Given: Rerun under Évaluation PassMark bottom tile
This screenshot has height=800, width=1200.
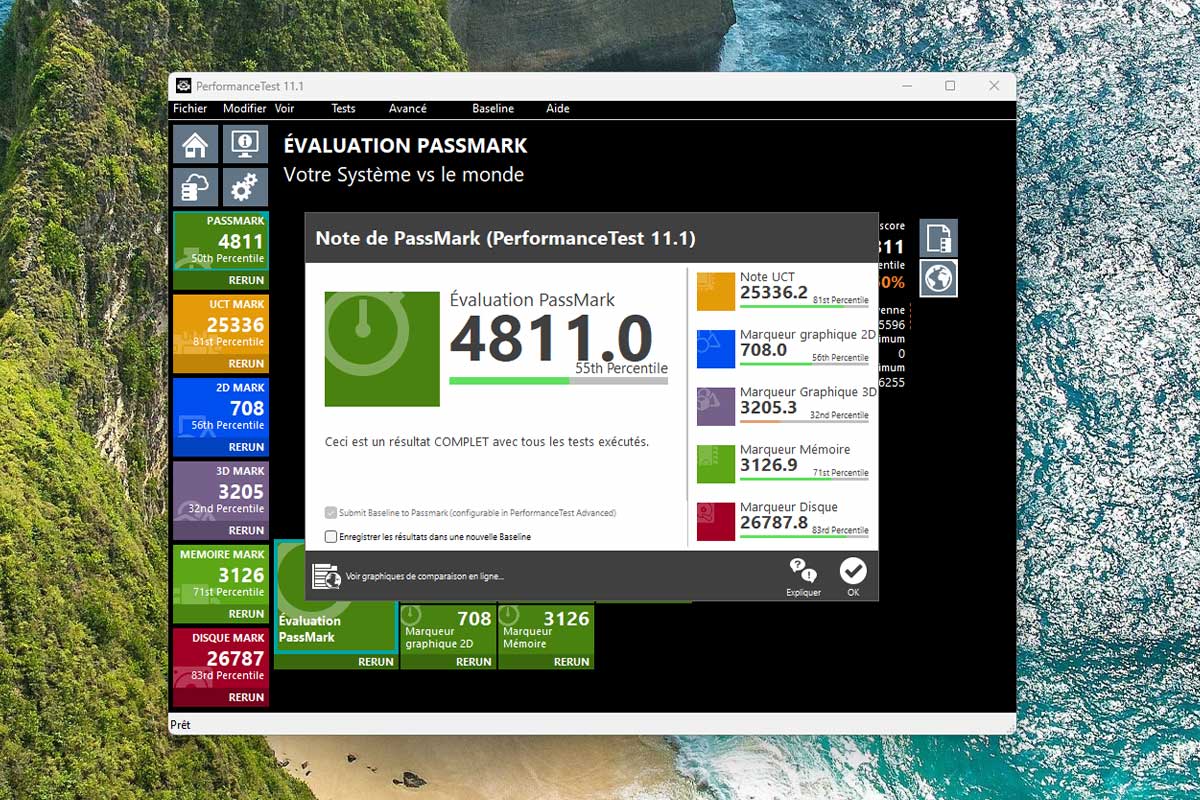Looking at the screenshot, I should click(376, 662).
